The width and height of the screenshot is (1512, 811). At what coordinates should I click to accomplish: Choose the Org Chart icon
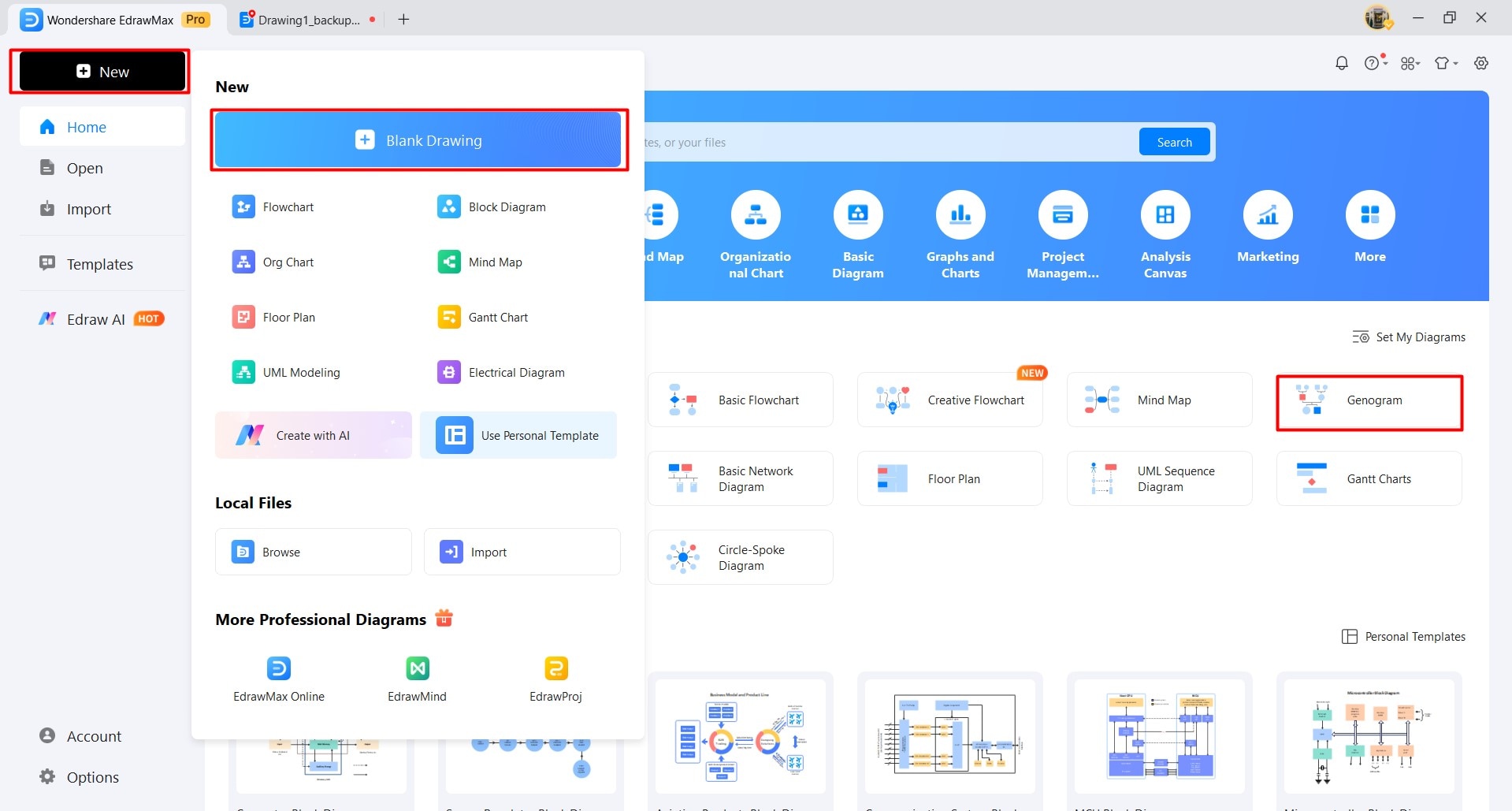[243, 262]
